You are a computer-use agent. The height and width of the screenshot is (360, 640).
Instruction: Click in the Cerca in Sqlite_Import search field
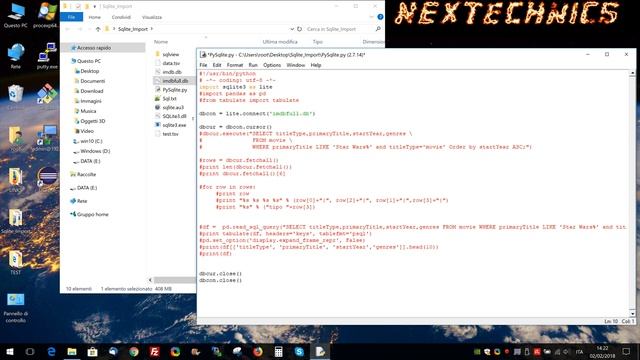click(x=339, y=29)
